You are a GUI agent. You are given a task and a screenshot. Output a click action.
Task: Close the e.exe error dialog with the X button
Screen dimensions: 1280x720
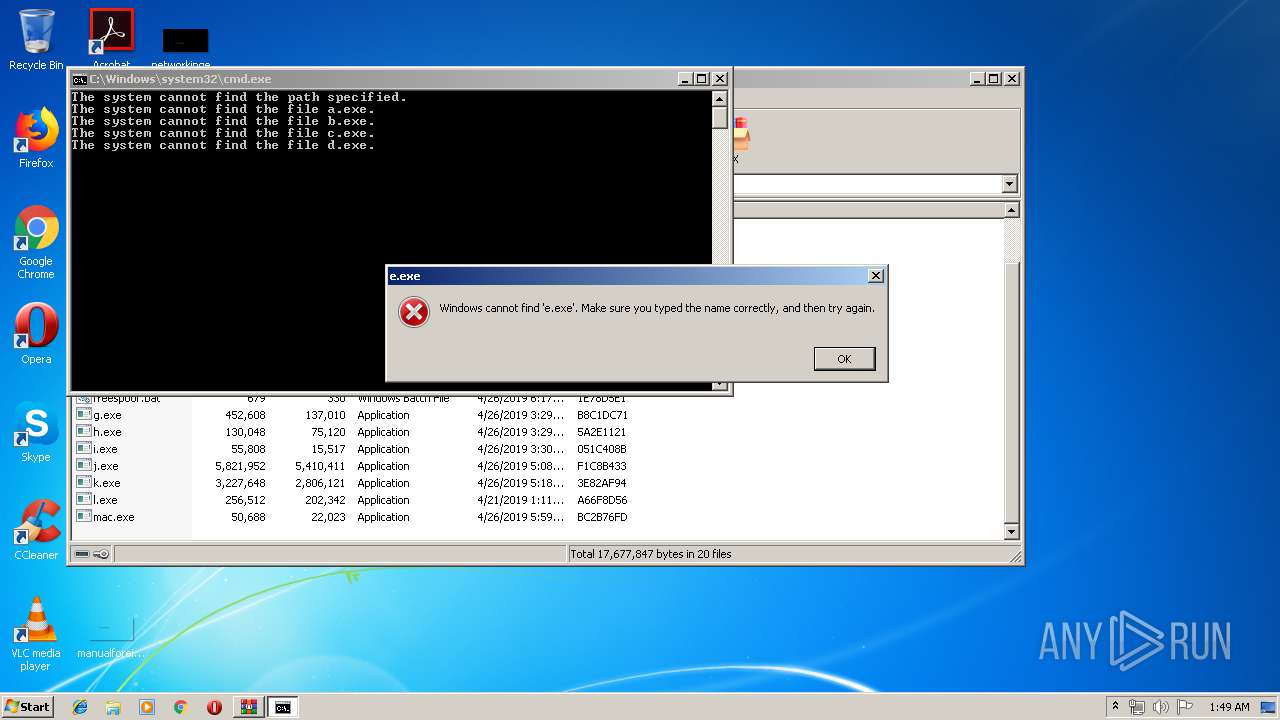pyautogui.click(x=876, y=276)
